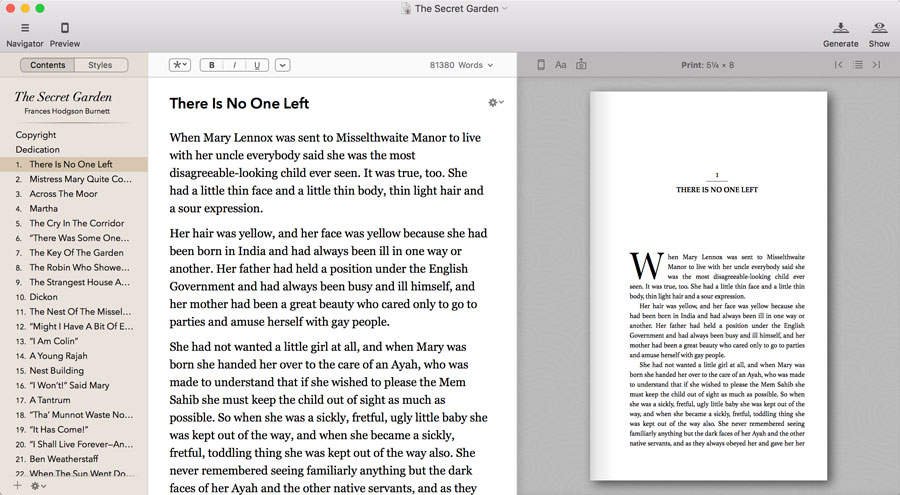
Task: Switch to the Styles tab
Action: [100, 65]
